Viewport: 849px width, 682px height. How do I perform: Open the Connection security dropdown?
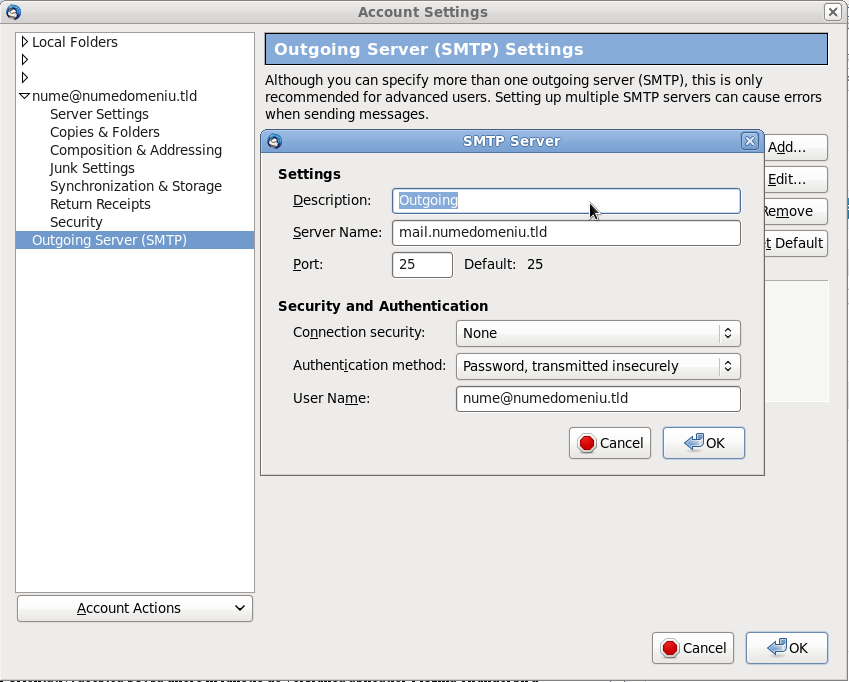click(x=598, y=333)
